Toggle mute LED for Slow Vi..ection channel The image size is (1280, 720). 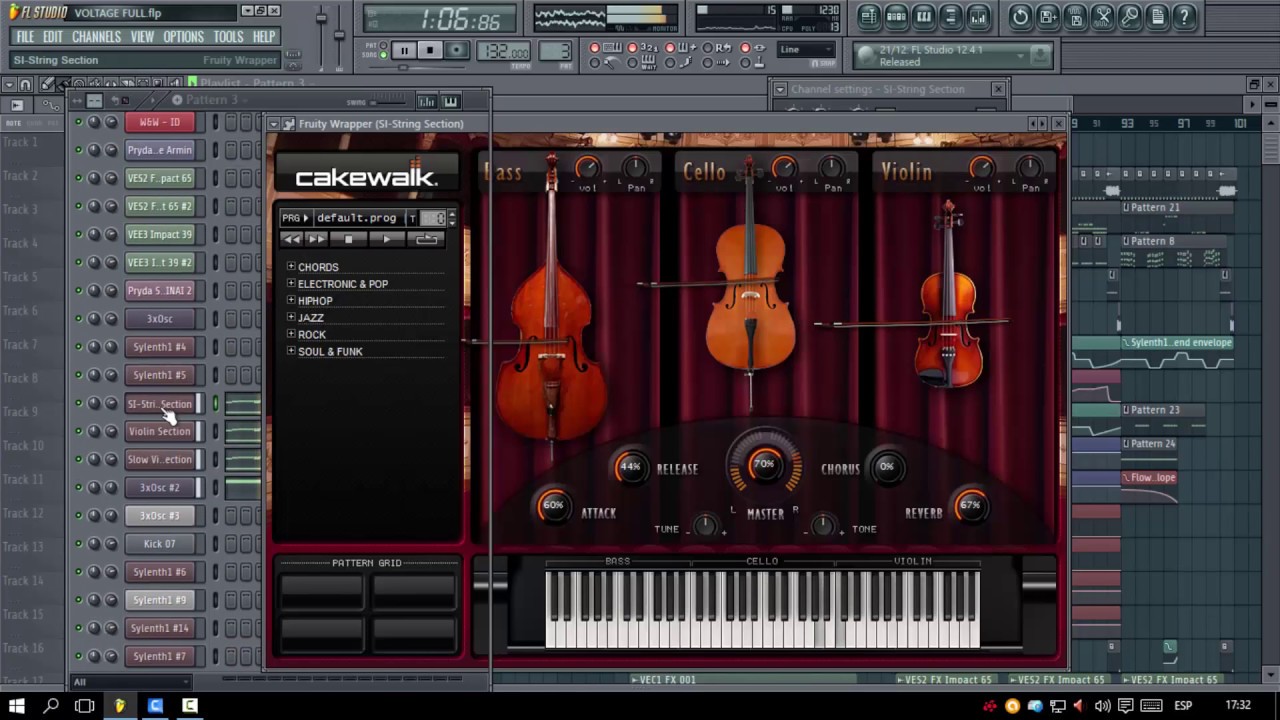pos(79,459)
